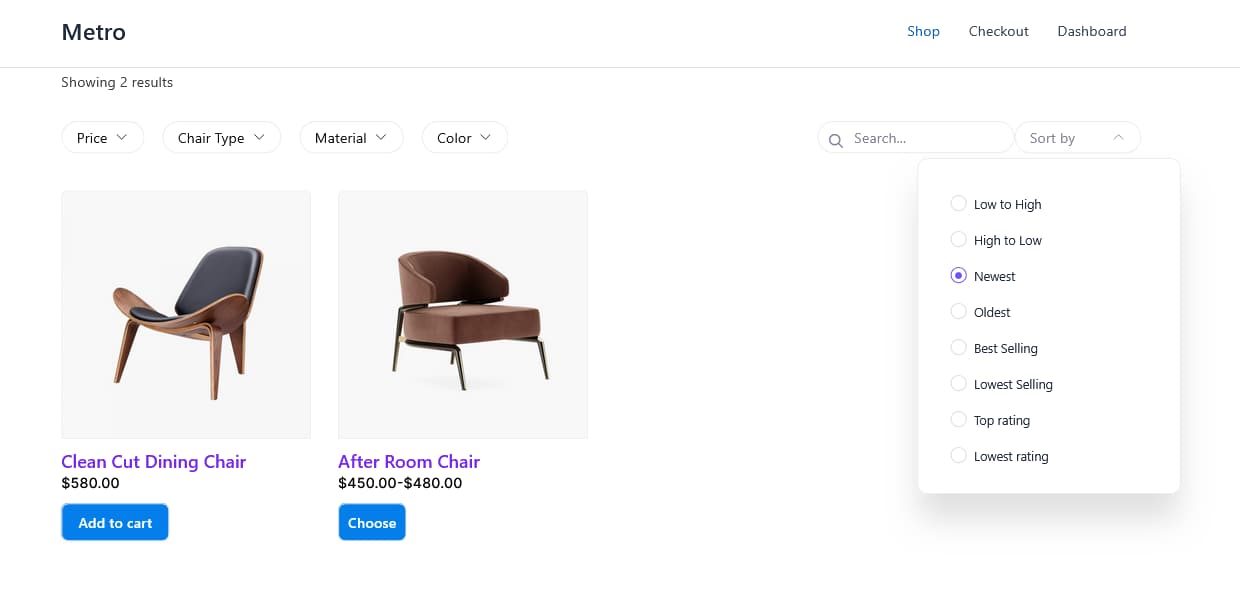This screenshot has height=615, width=1240.
Task: Click the Add to cart button
Action: pos(114,522)
